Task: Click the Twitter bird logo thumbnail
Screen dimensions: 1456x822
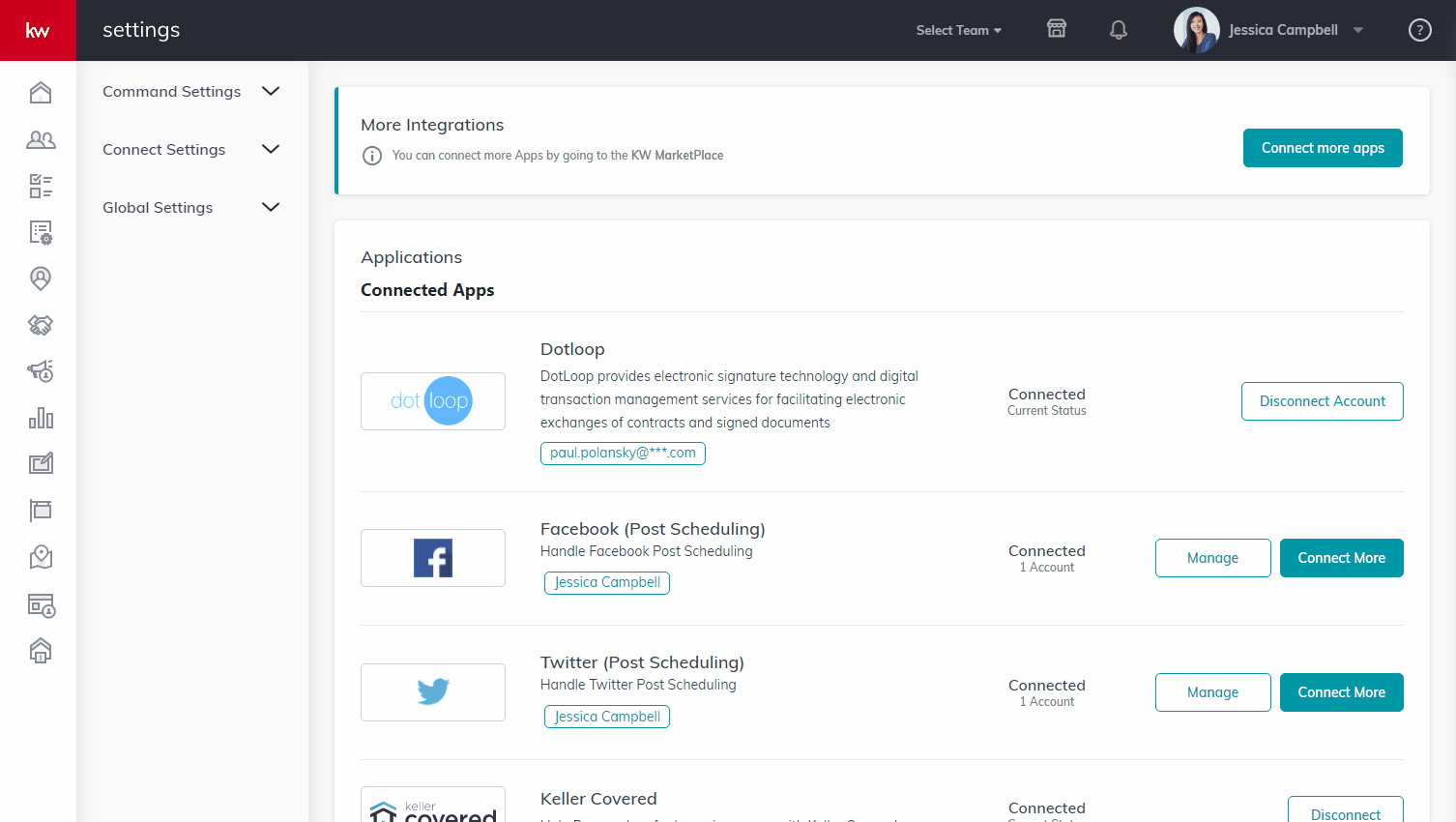Action: point(433,692)
